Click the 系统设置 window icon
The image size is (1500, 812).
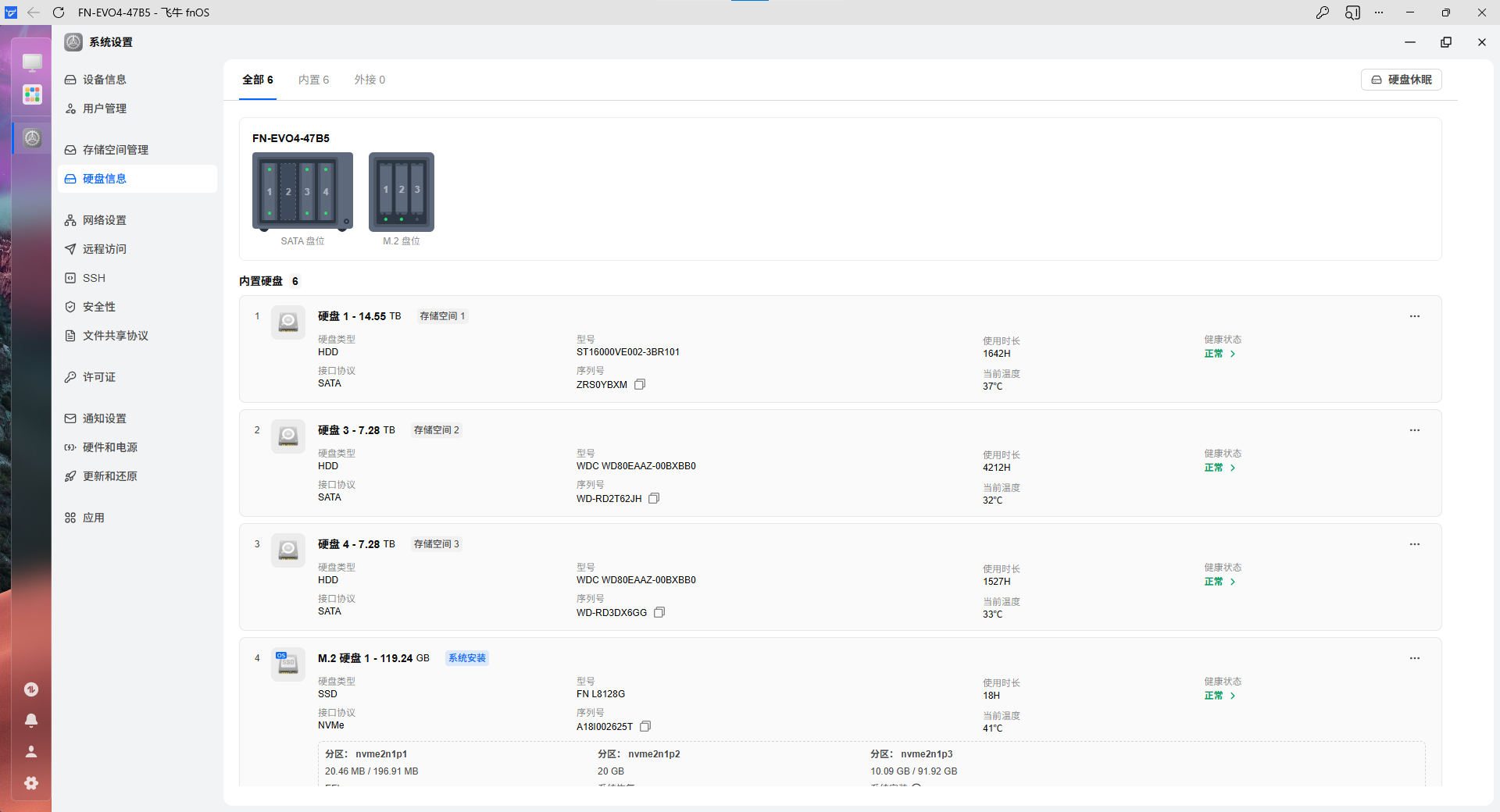(x=73, y=42)
